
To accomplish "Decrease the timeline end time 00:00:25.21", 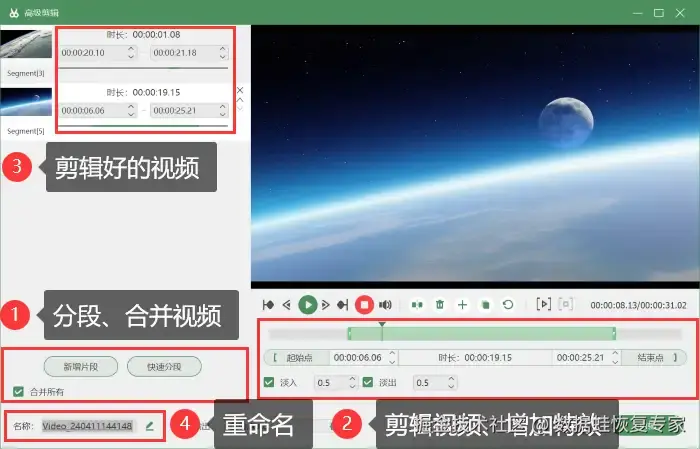I will tap(615, 361).
